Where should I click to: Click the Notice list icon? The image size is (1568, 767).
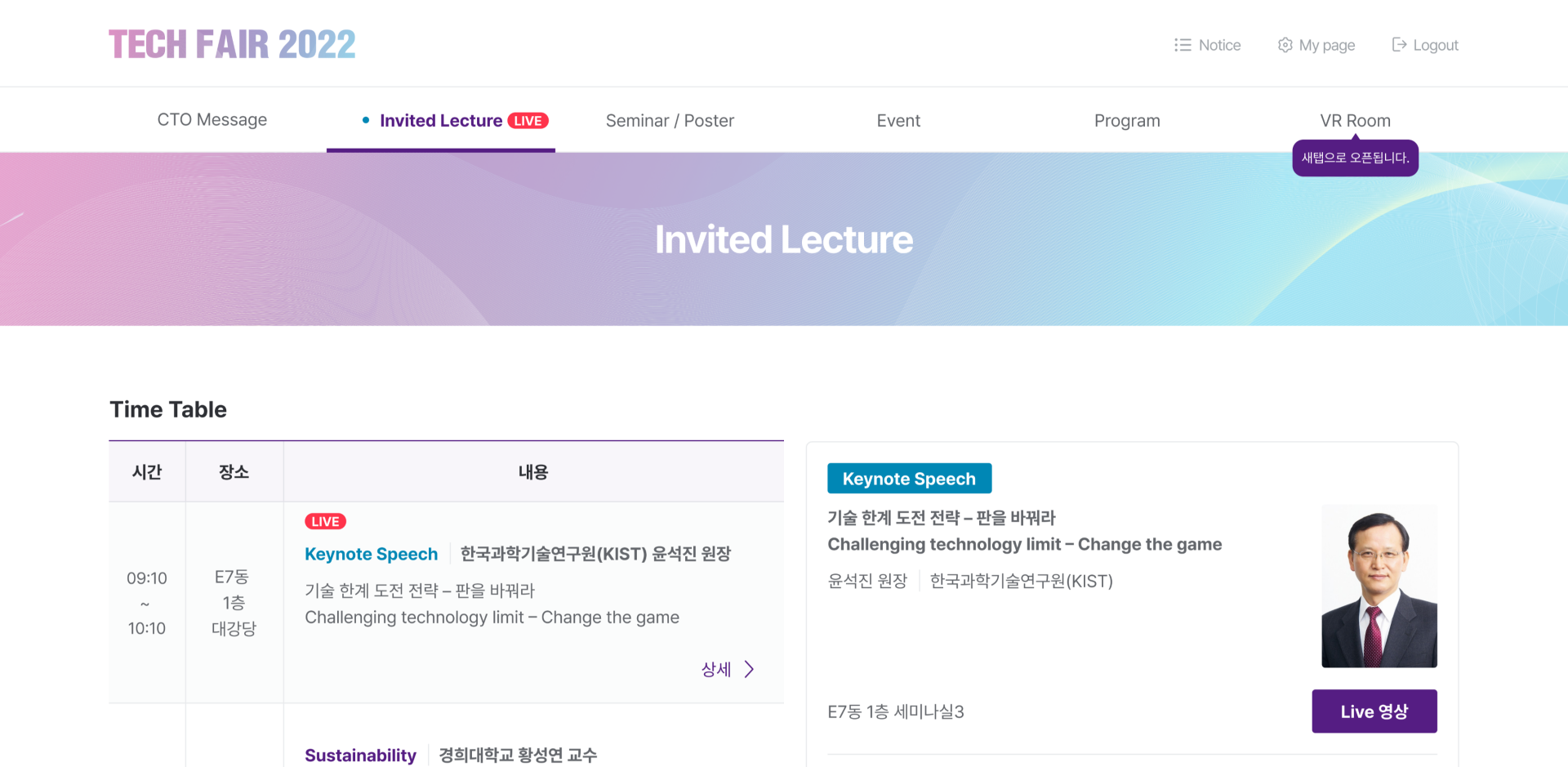pyautogui.click(x=1183, y=45)
